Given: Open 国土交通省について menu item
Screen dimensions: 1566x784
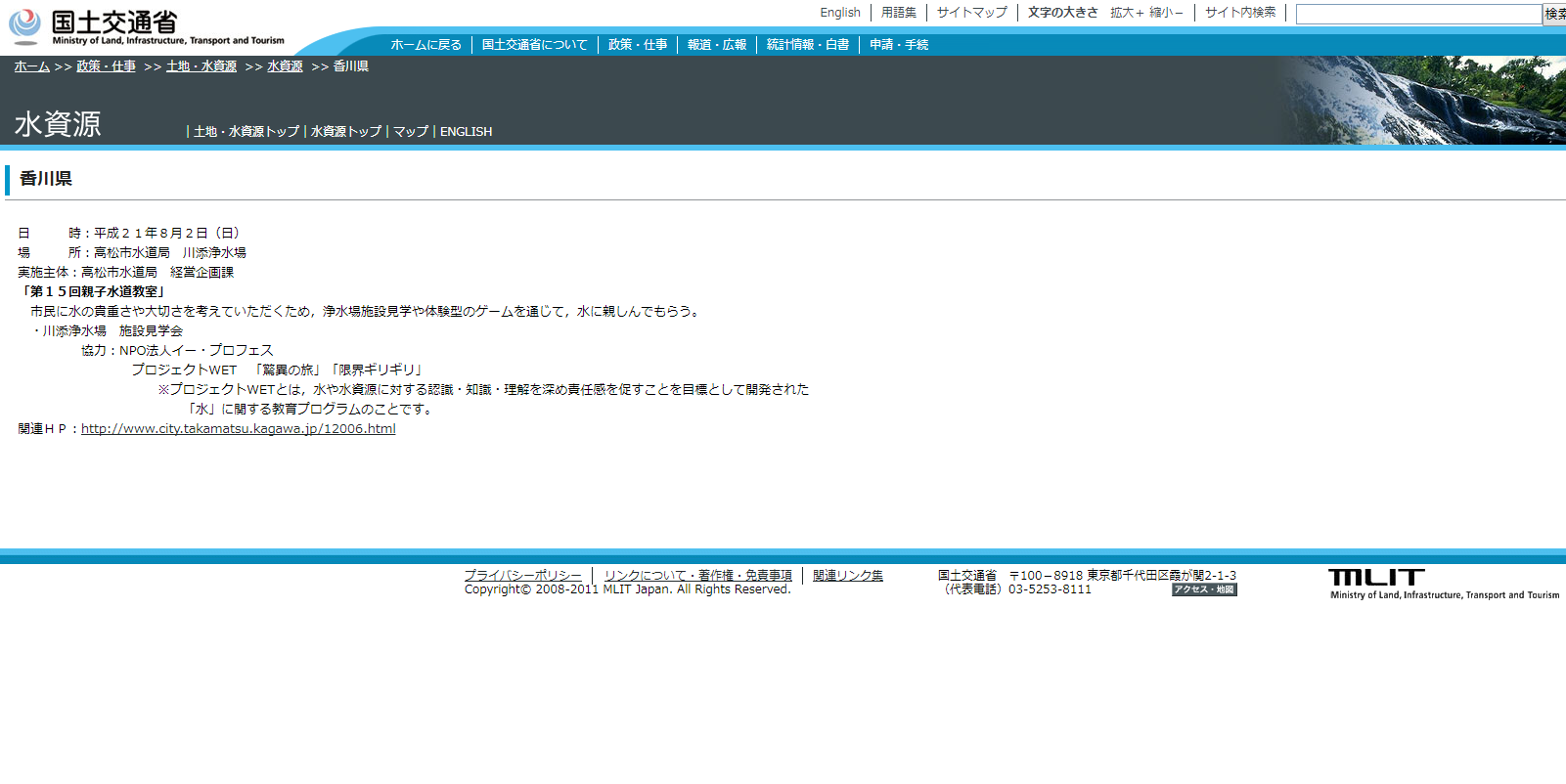Looking at the screenshot, I should point(534,45).
